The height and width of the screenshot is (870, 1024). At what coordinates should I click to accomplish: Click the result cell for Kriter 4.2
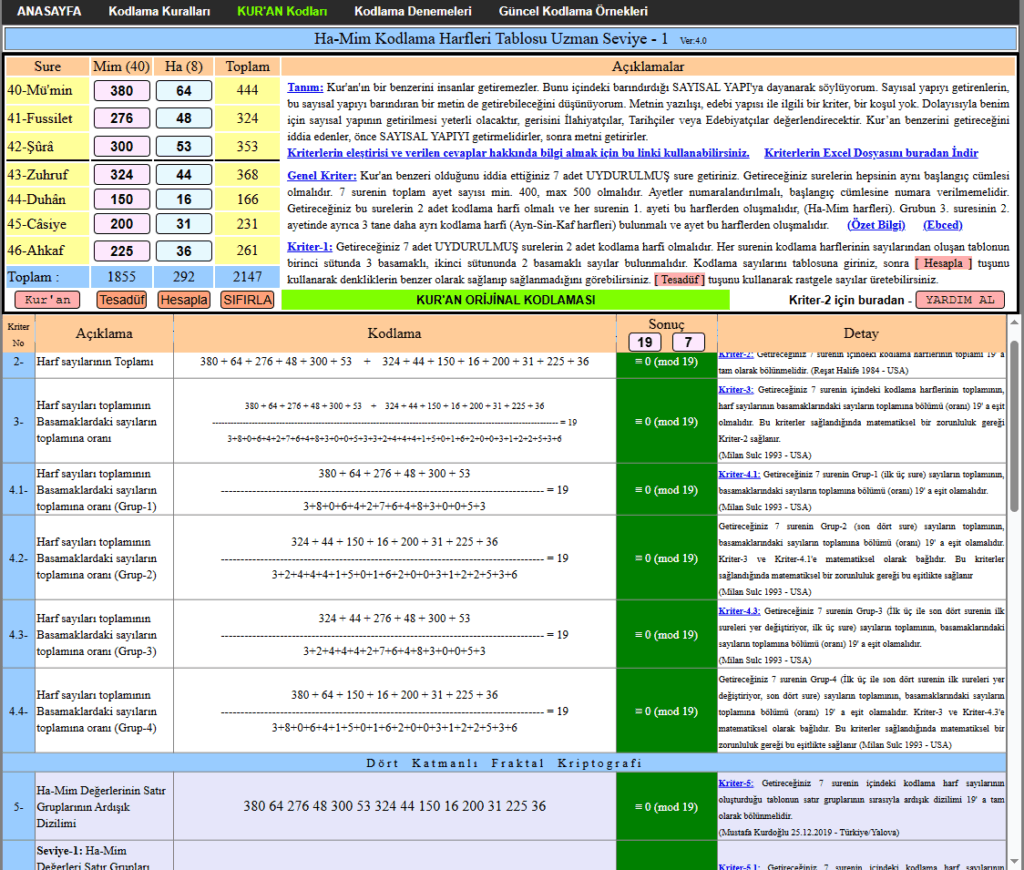pos(667,558)
